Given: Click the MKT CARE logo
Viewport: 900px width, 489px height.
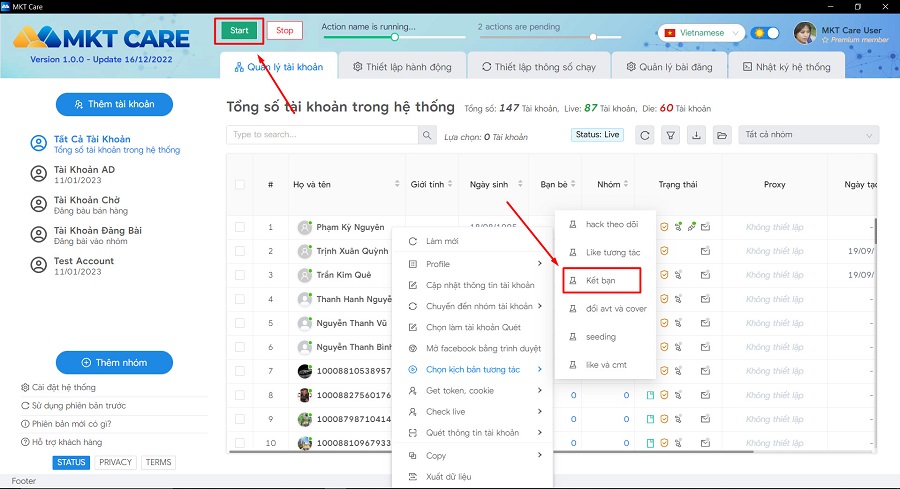Looking at the screenshot, I should (102, 38).
